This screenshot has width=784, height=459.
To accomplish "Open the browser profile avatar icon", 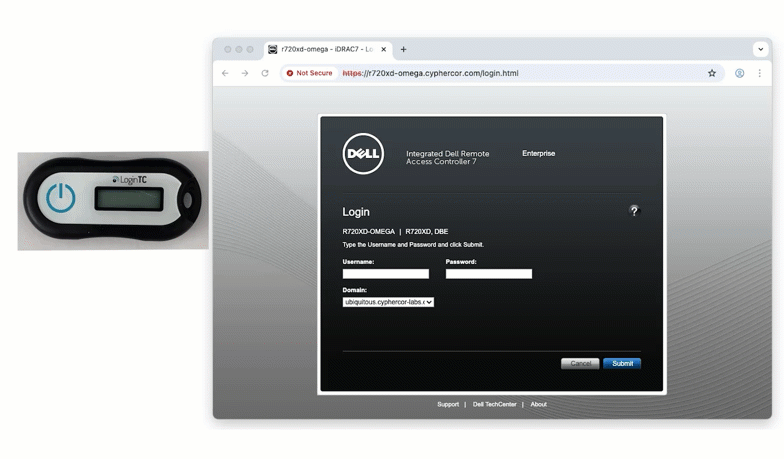I will coord(740,73).
